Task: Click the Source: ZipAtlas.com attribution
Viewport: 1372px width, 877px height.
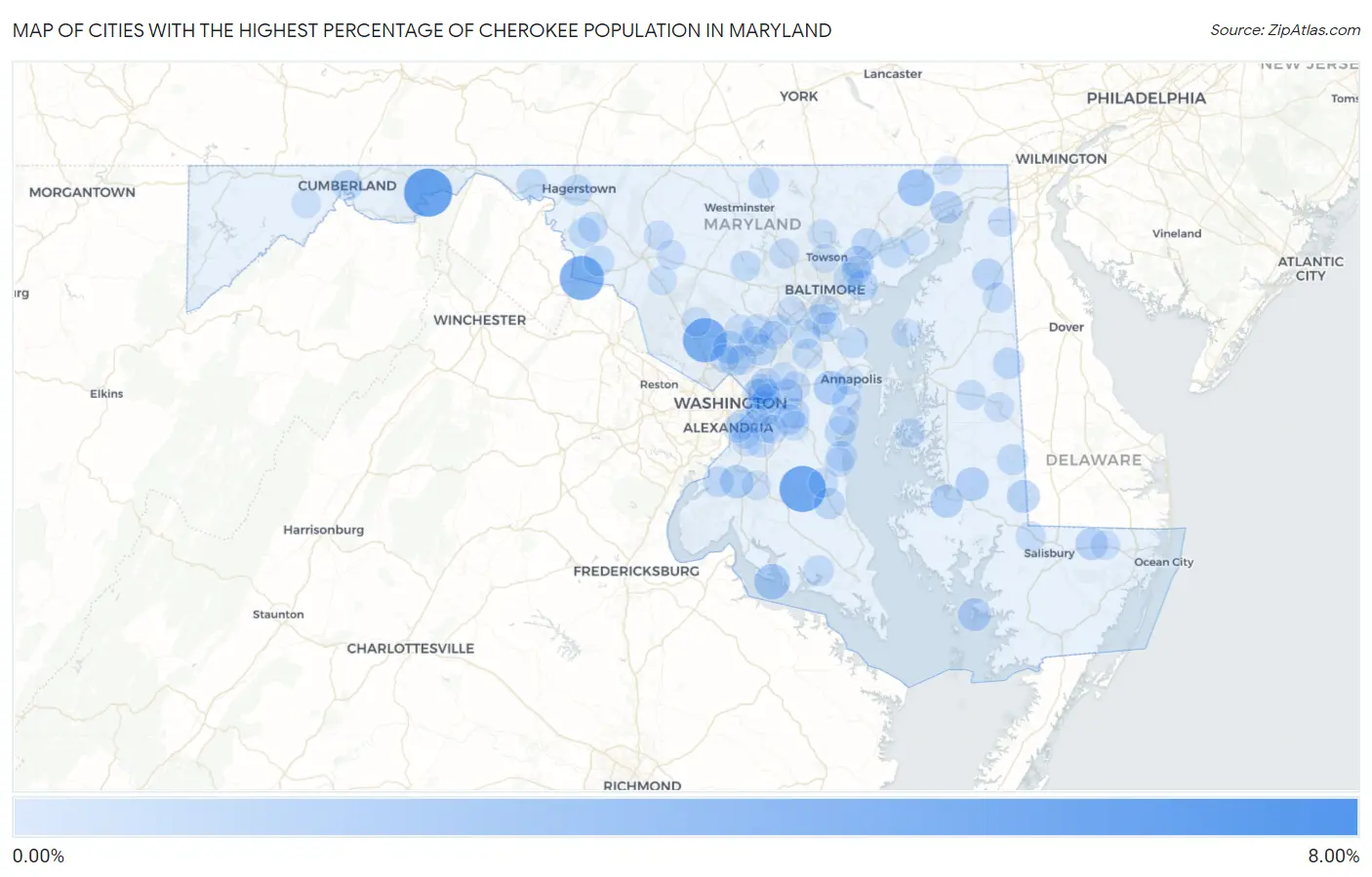Action: (1285, 30)
